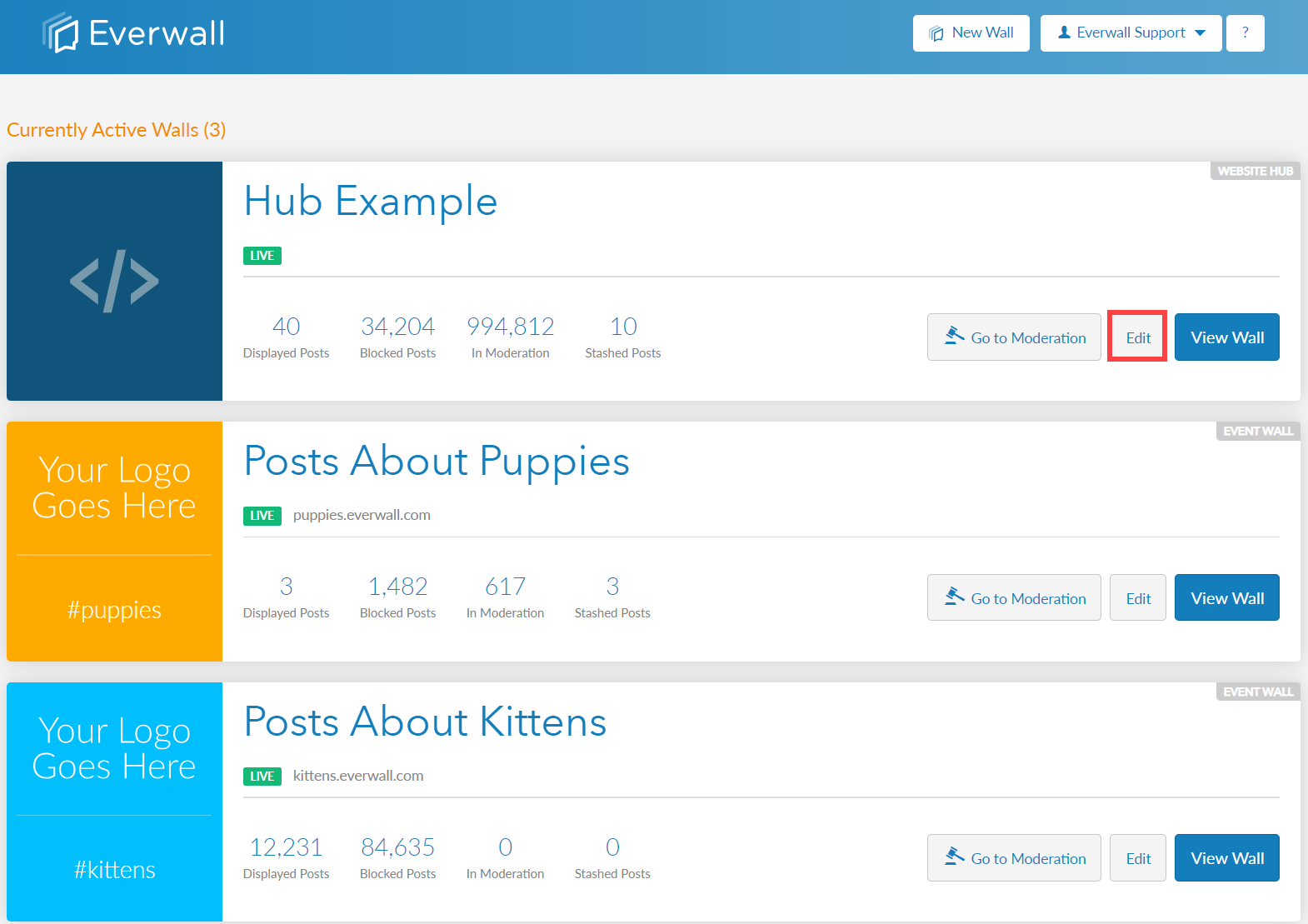Open the puppies.everwall.com link

coord(362,515)
